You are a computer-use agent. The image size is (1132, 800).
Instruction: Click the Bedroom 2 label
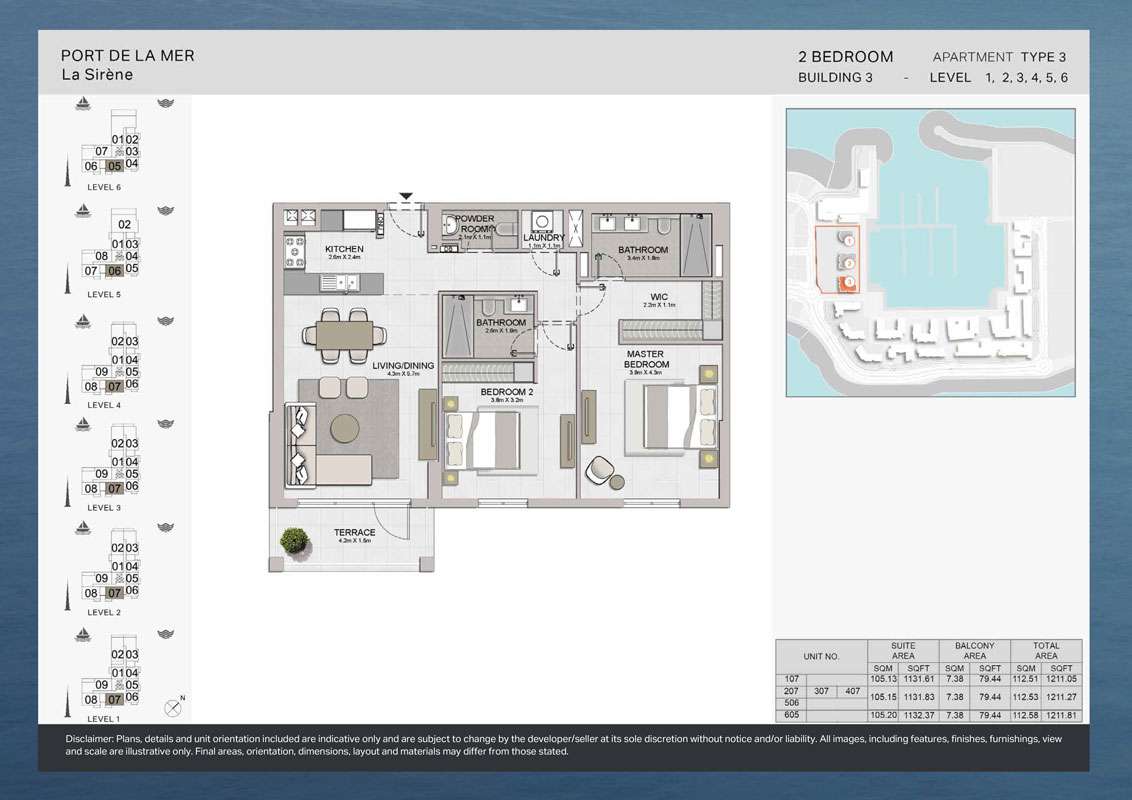pyautogui.click(x=507, y=393)
